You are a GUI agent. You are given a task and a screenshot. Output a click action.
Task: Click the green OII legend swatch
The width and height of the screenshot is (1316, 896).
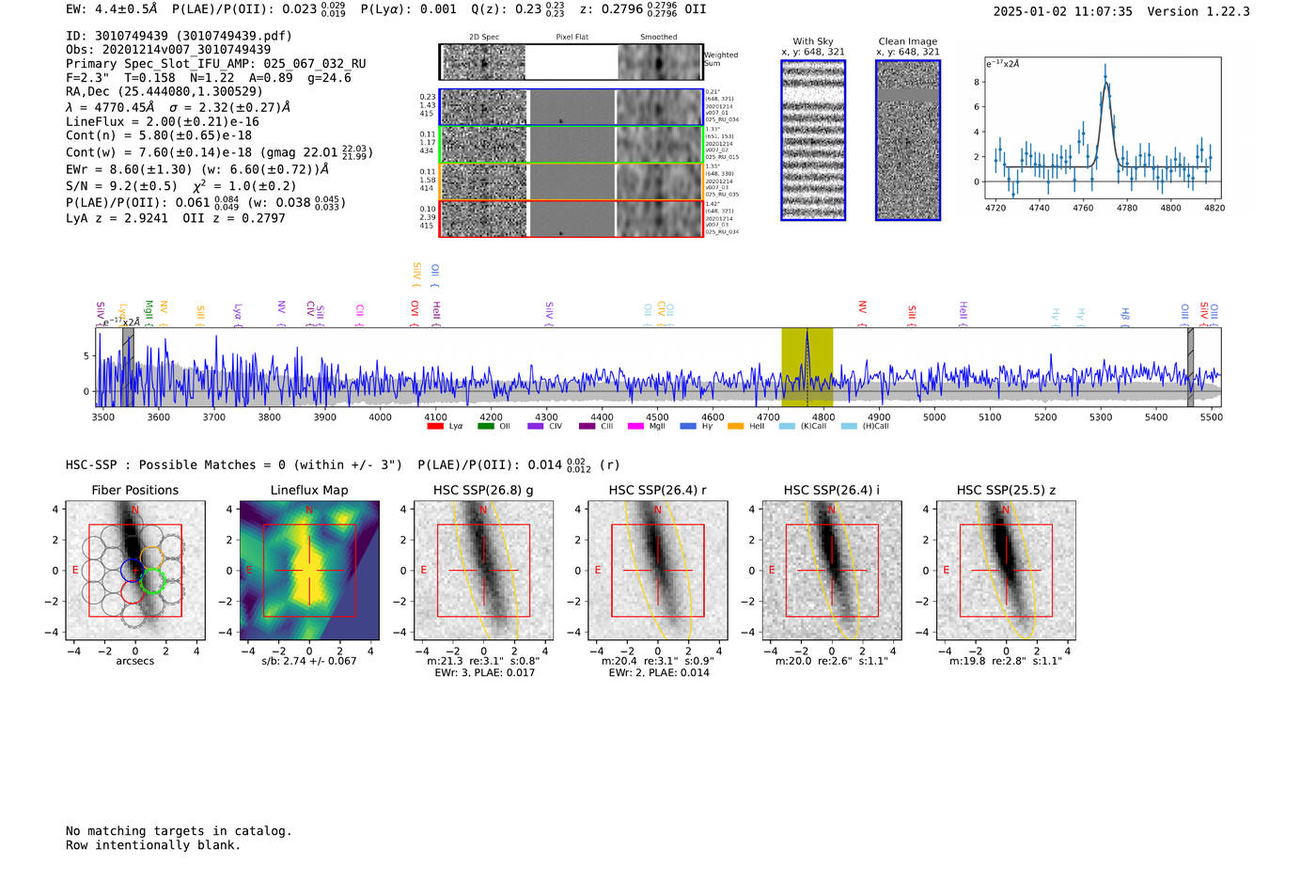(485, 426)
